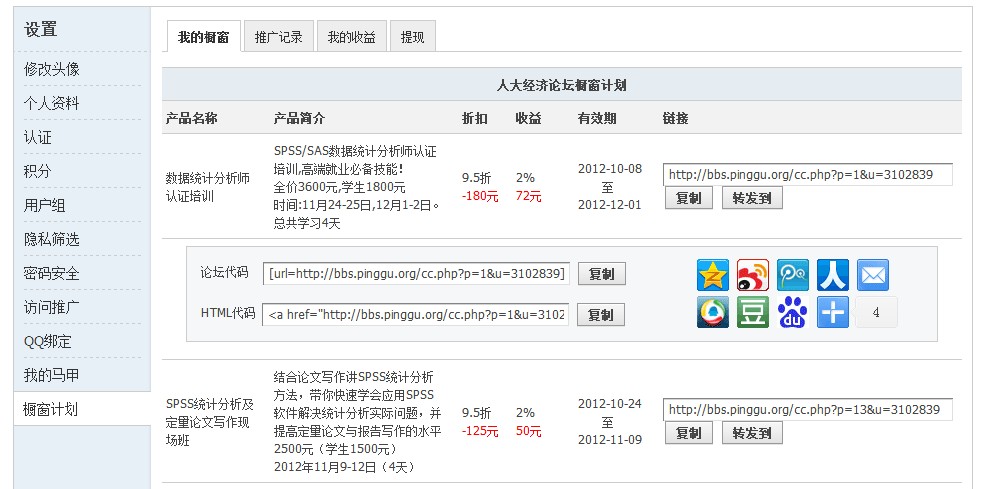
Task: Share to Baidu paw icon
Action: coord(793,312)
